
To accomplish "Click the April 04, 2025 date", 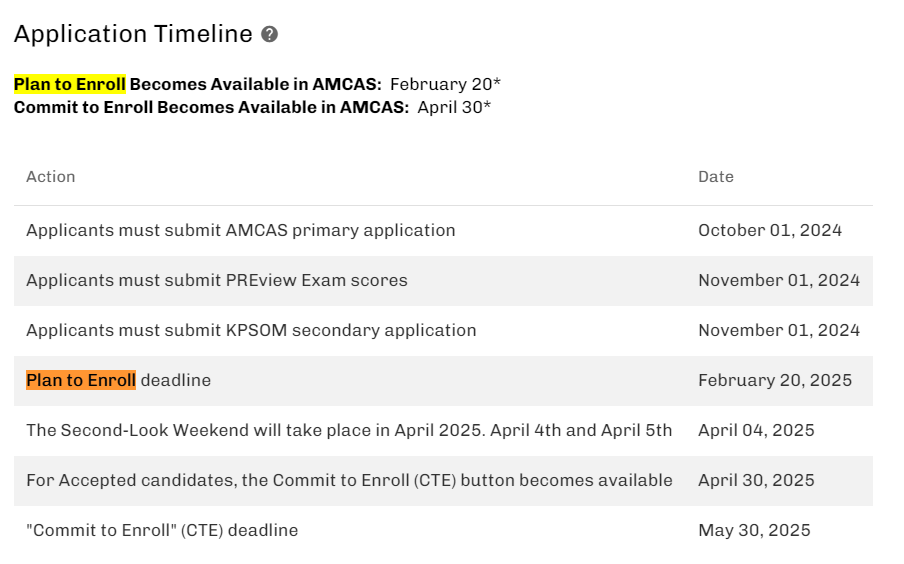I will tap(756, 430).
